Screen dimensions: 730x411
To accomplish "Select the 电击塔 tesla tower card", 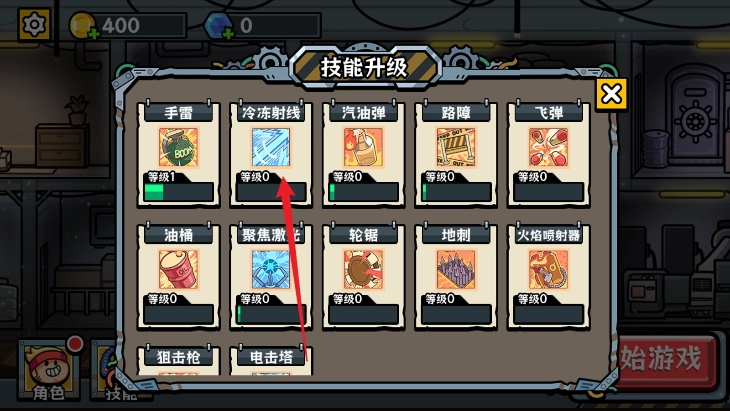I will click(x=271, y=361).
